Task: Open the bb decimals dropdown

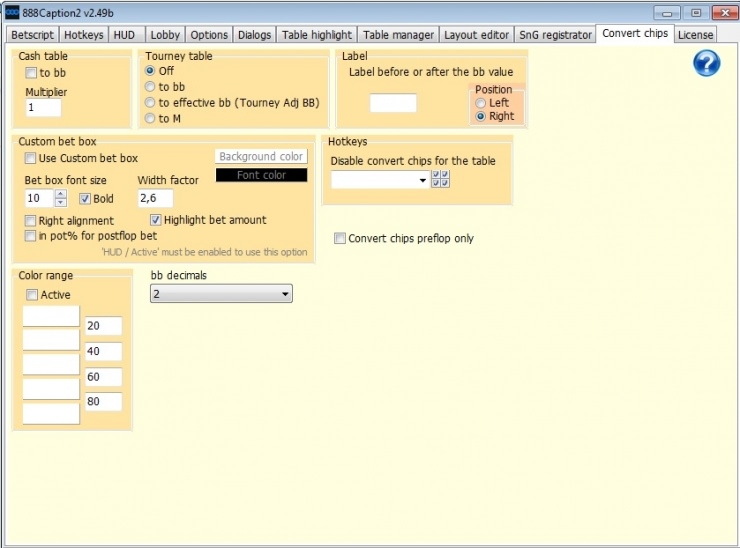Action: point(221,294)
